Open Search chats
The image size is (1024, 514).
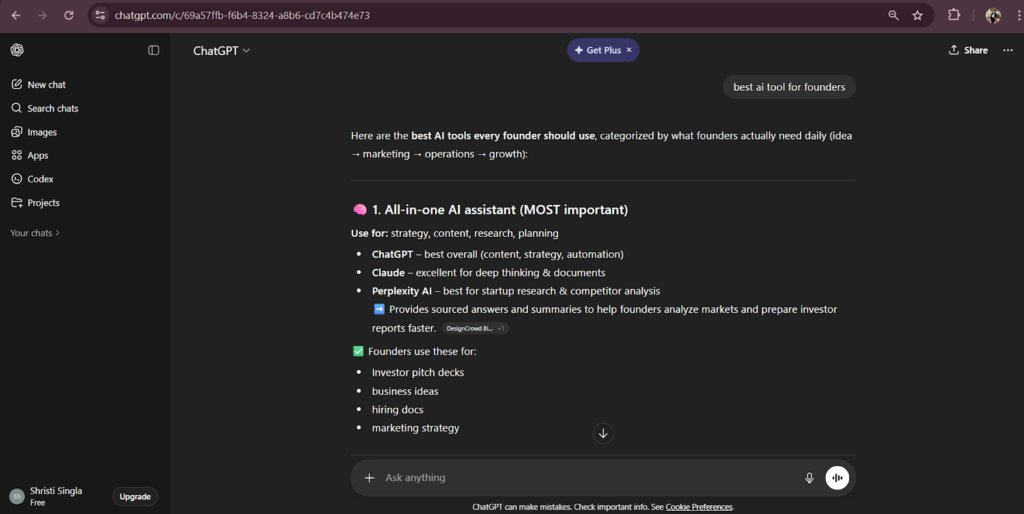[52, 108]
